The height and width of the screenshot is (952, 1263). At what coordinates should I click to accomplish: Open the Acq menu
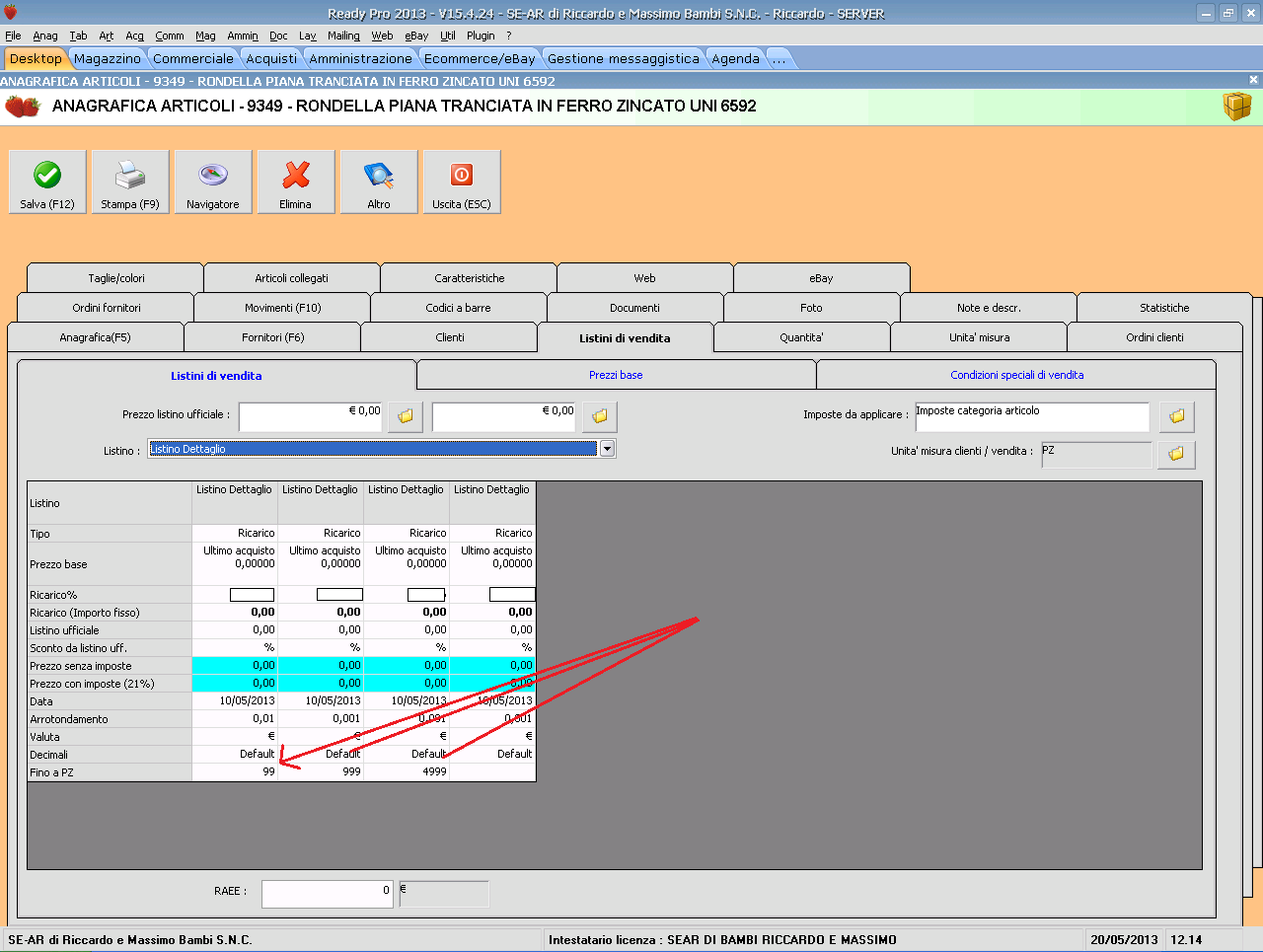[135, 36]
